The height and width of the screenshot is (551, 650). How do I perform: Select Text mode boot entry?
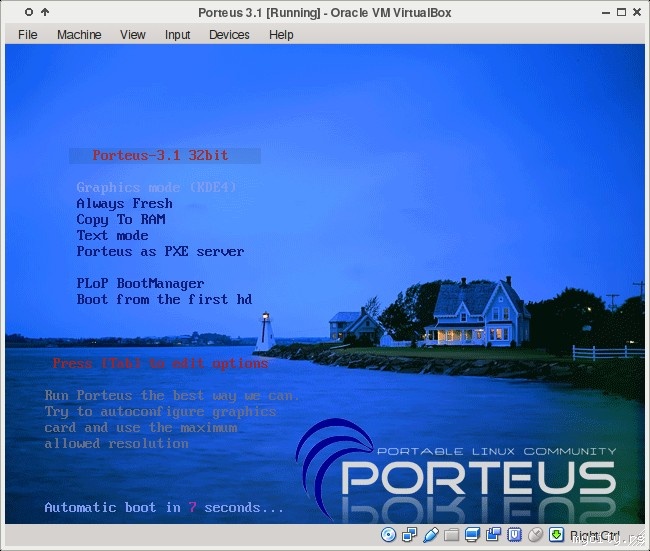coord(112,235)
